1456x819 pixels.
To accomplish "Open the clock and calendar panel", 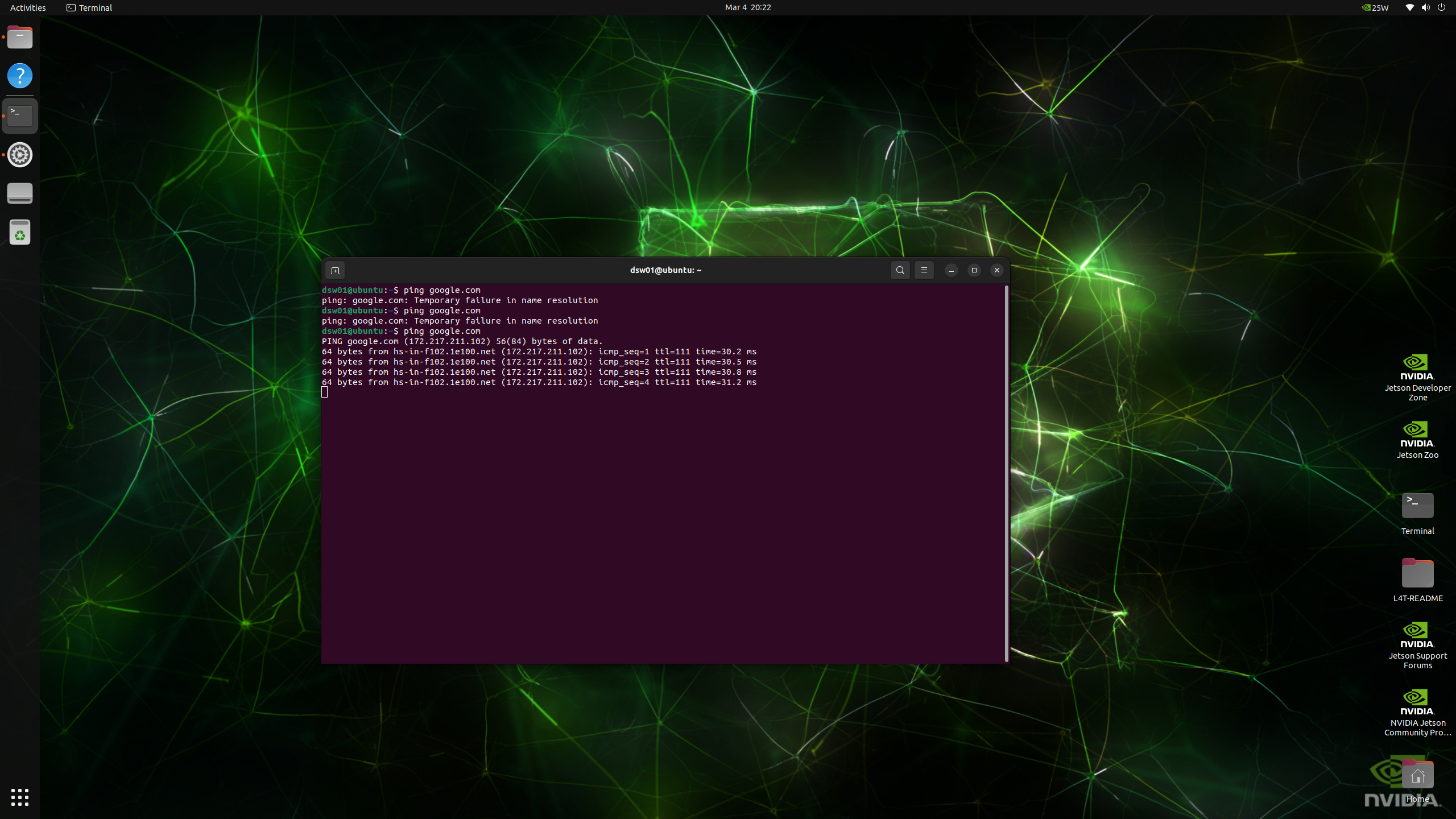I will 747,7.
